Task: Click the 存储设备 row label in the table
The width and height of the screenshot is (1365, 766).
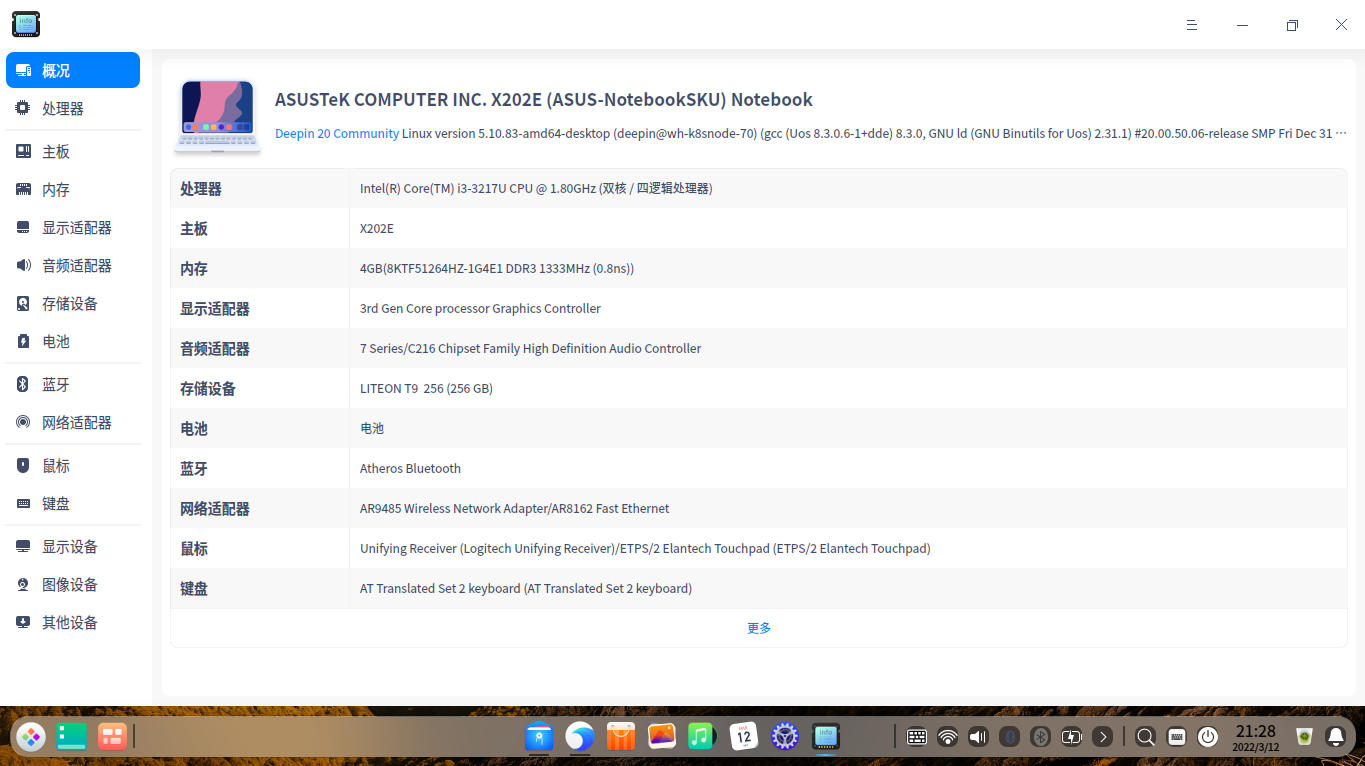Action: point(208,389)
